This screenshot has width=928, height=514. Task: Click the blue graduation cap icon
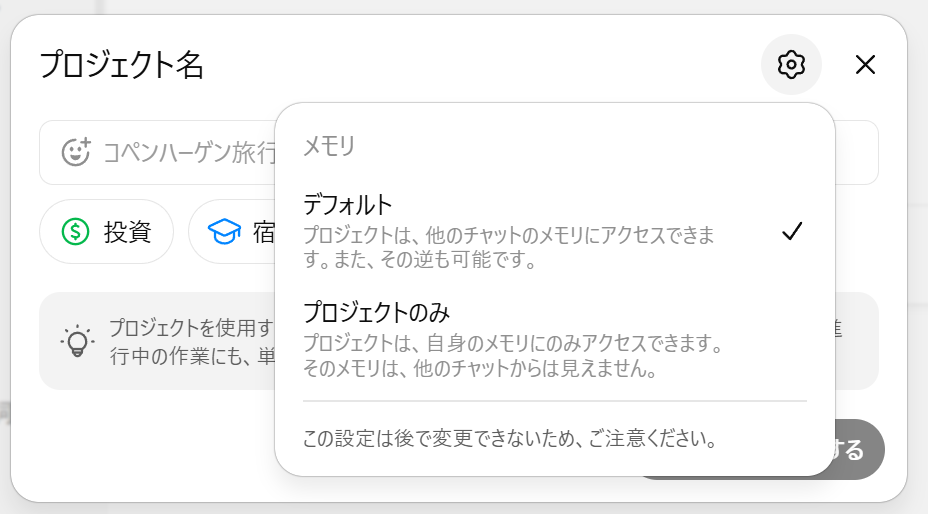[x=224, y=232]
